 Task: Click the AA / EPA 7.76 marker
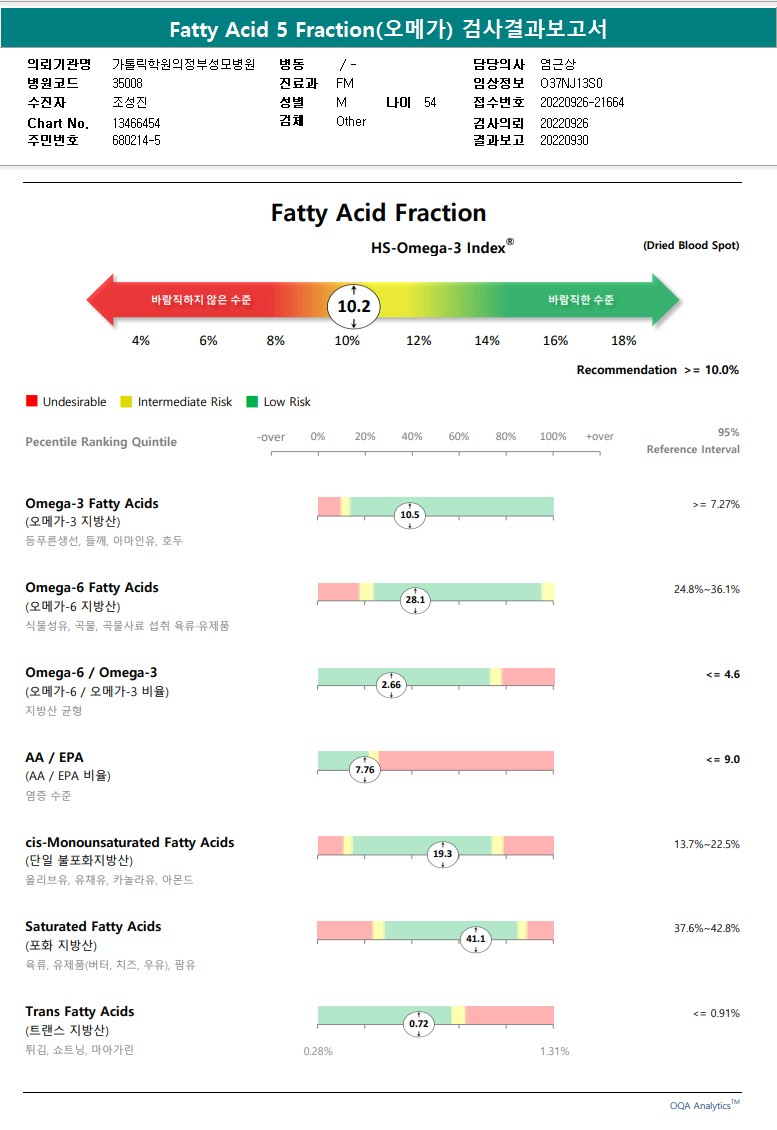click(x=365, y=770)
